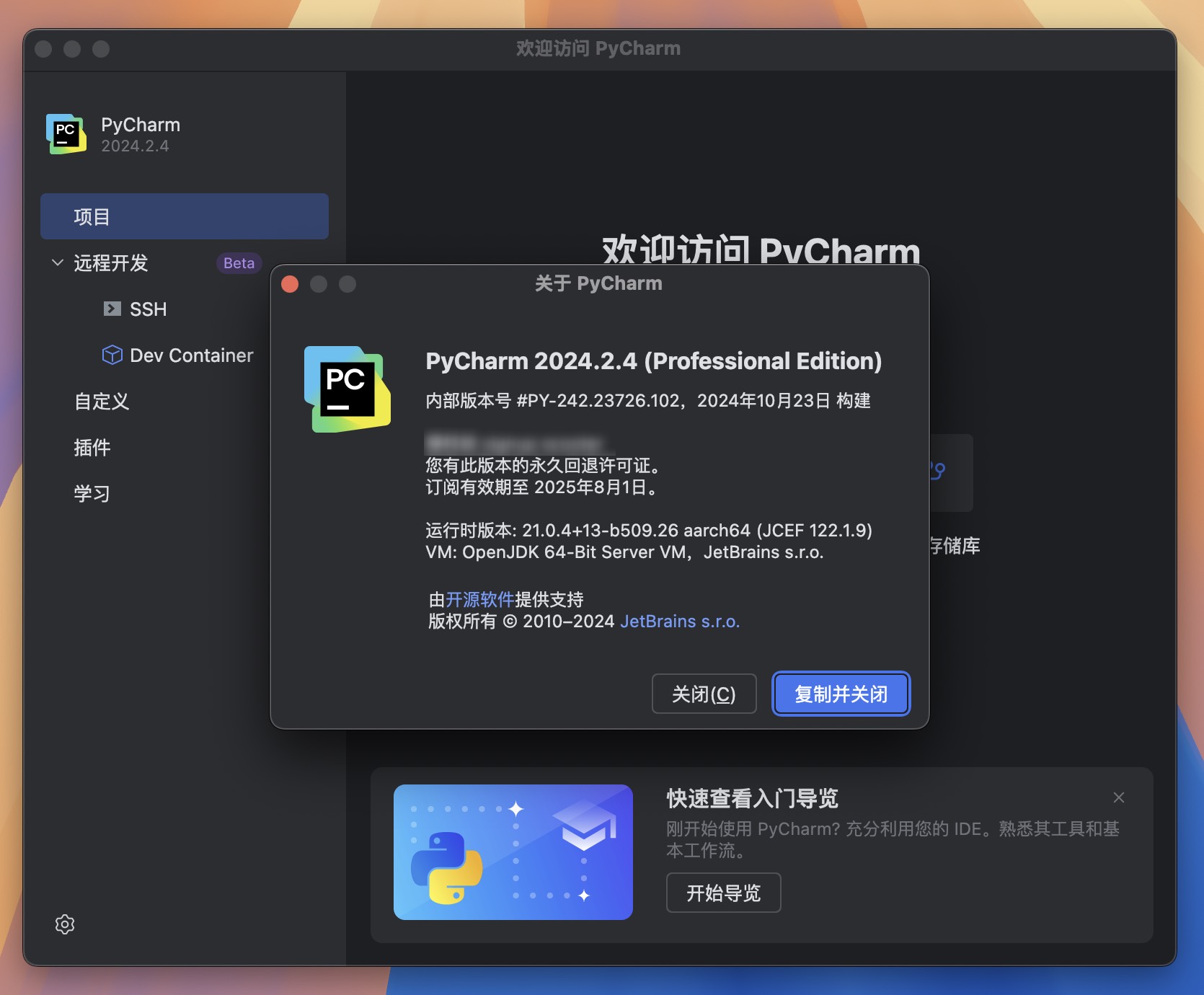Switch to the 插件 tab
Screen dimensions: 1204x995
click(92, 448)
